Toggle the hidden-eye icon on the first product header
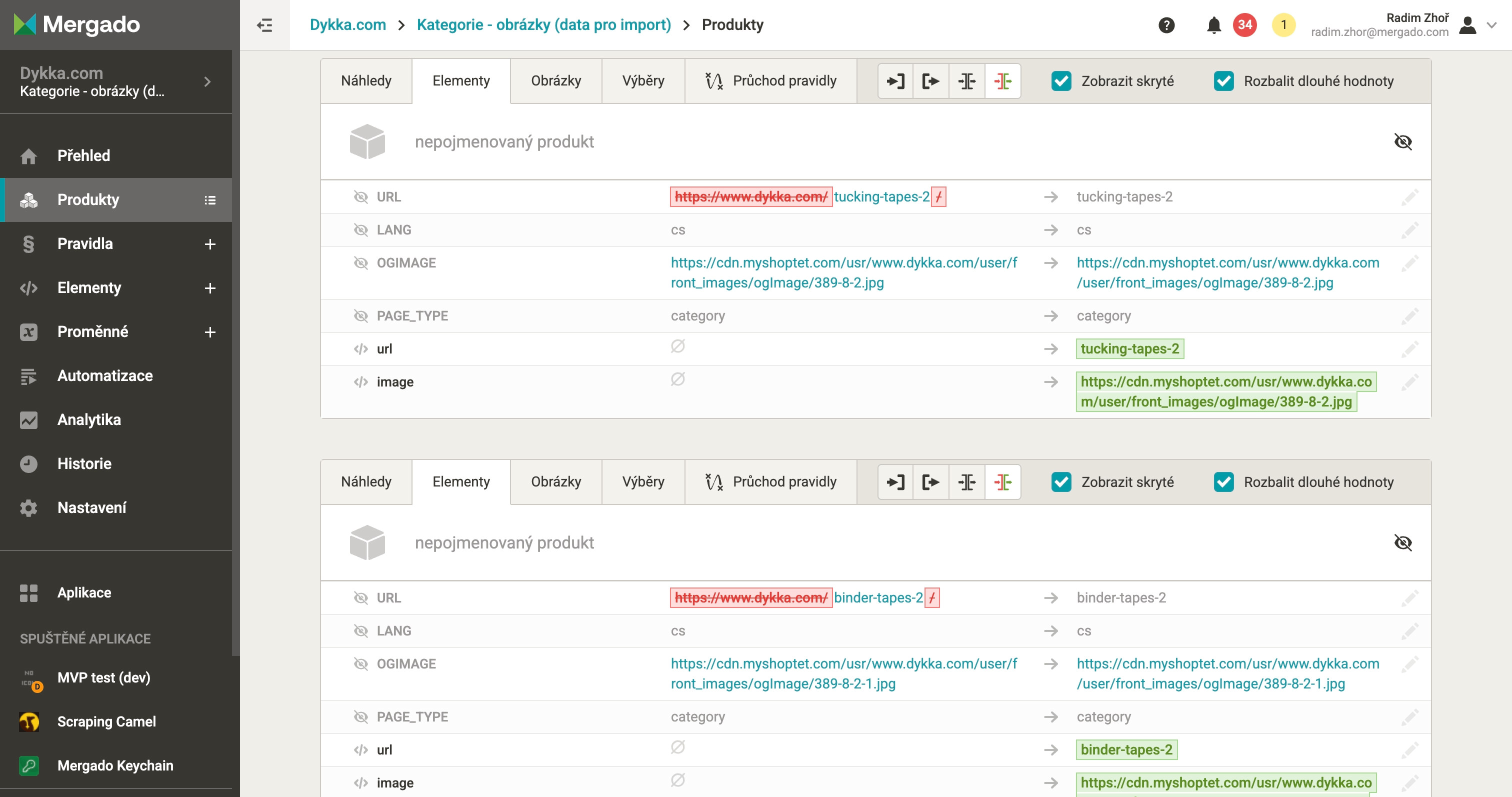1512x797 pixels. (x=1403, y=141)
